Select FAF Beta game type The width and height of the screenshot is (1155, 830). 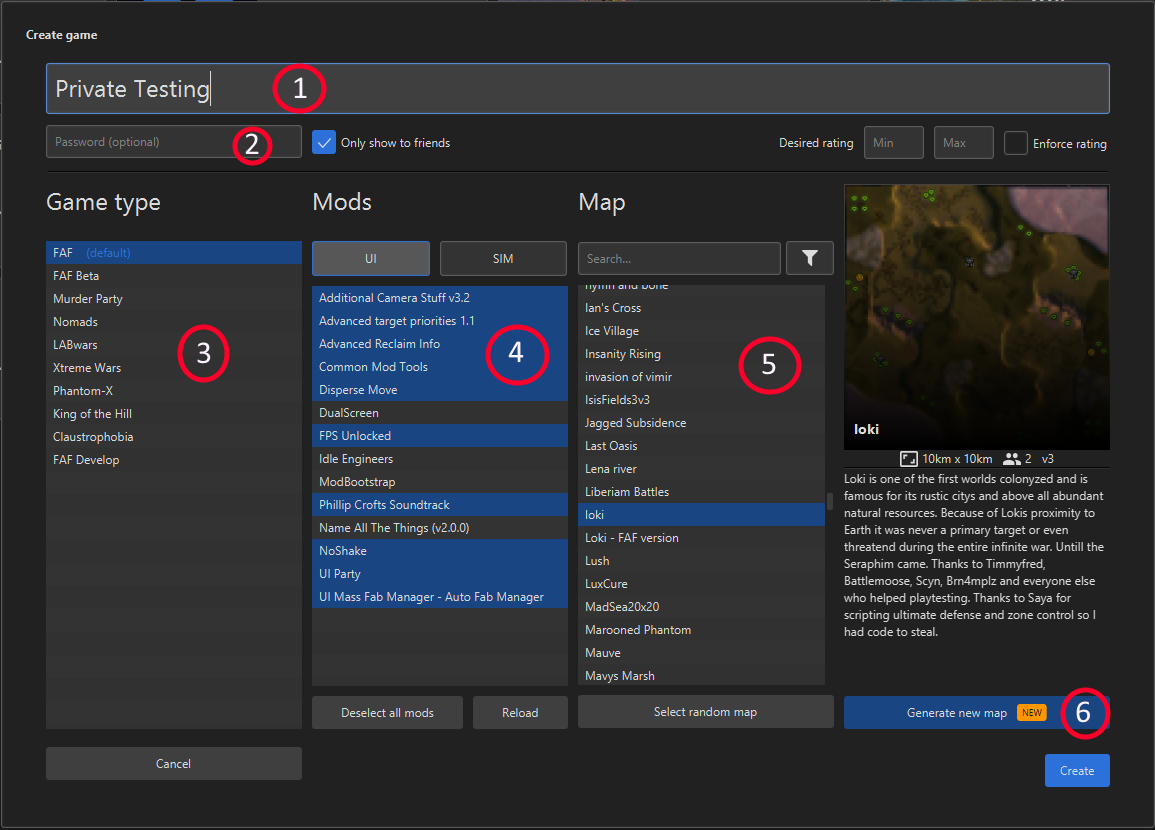click(x=174, y=275)
